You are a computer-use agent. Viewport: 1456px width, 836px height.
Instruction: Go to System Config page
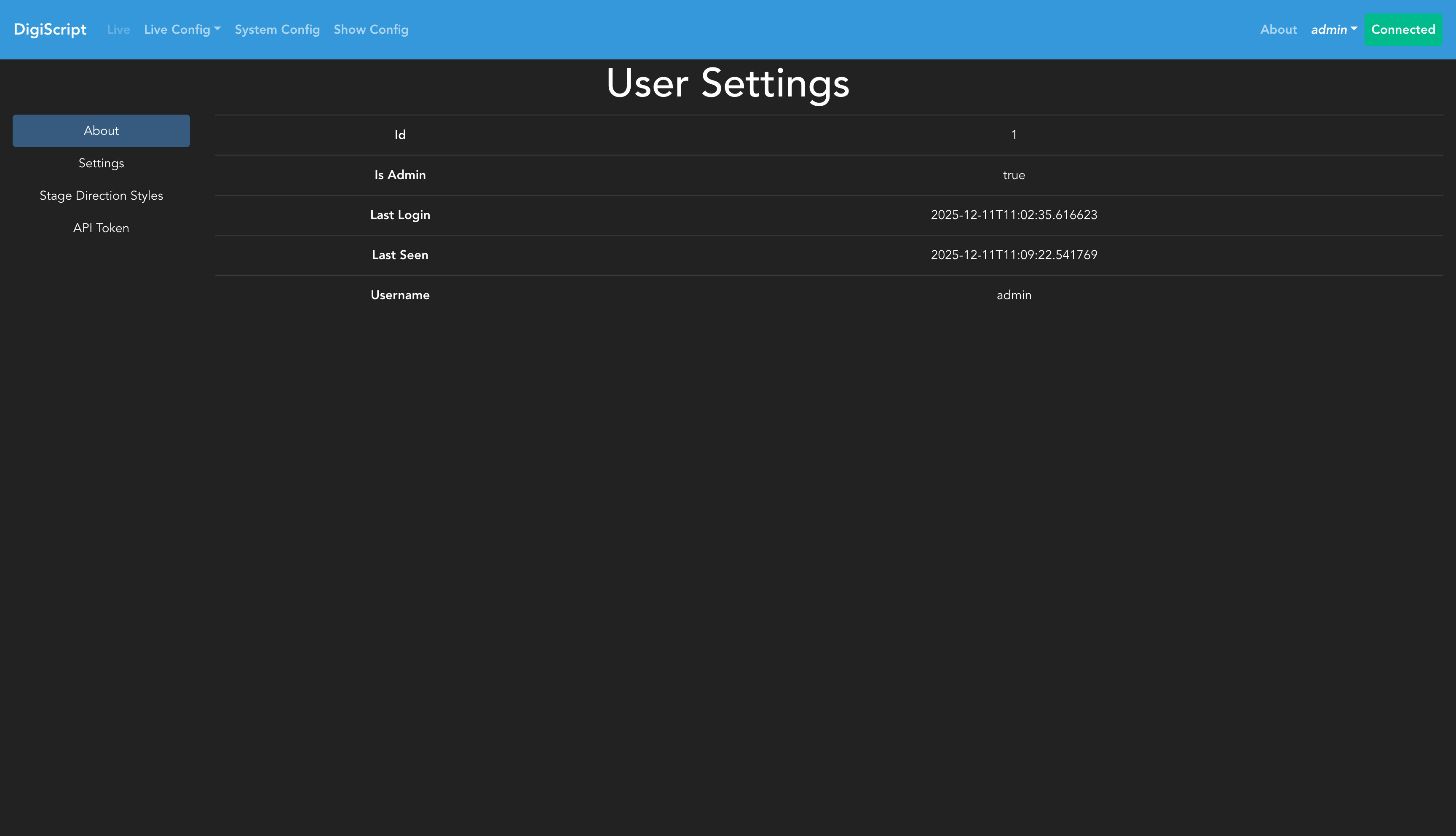(277, 29)
